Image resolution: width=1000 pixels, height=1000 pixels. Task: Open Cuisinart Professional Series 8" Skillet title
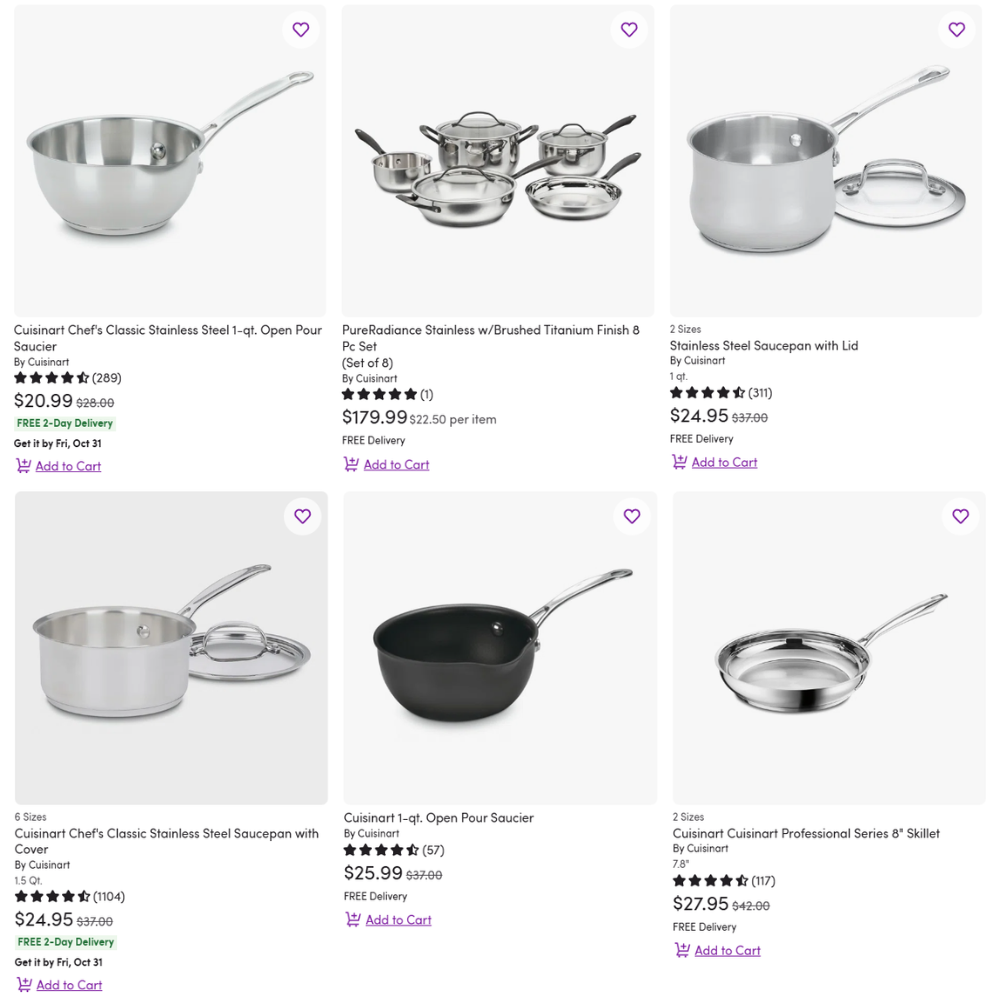[806, 833]
